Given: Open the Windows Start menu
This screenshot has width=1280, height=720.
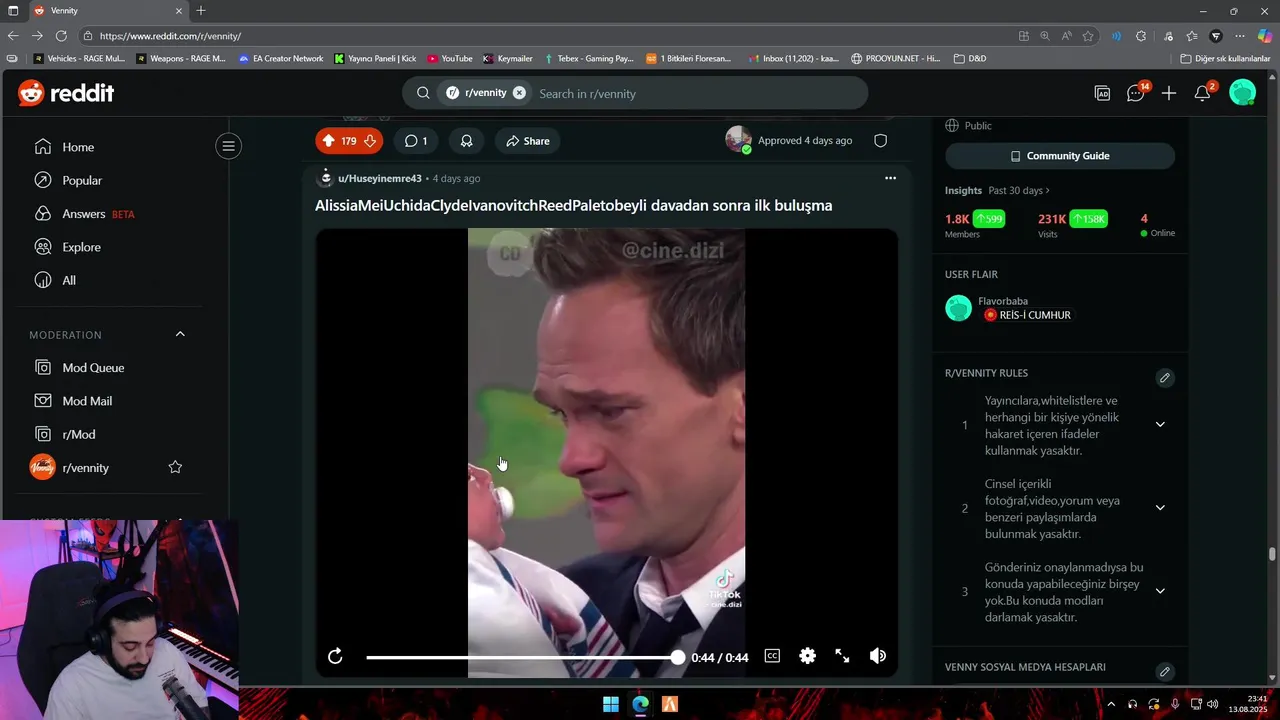Looking at the screenshot, I should pyautogui.click(x=610, y=704).
